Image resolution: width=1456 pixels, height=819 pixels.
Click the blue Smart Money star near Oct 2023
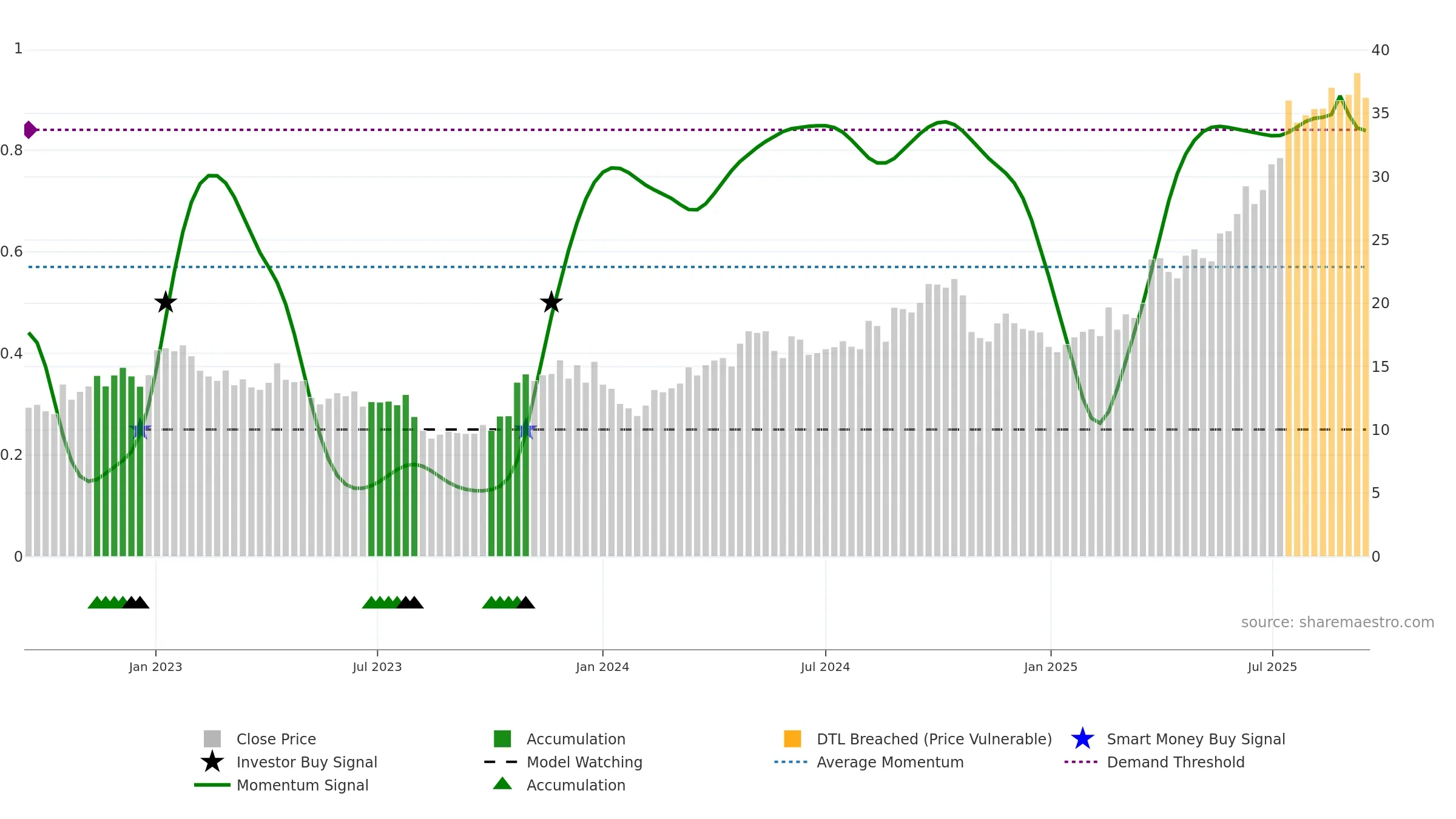[526, 430]
